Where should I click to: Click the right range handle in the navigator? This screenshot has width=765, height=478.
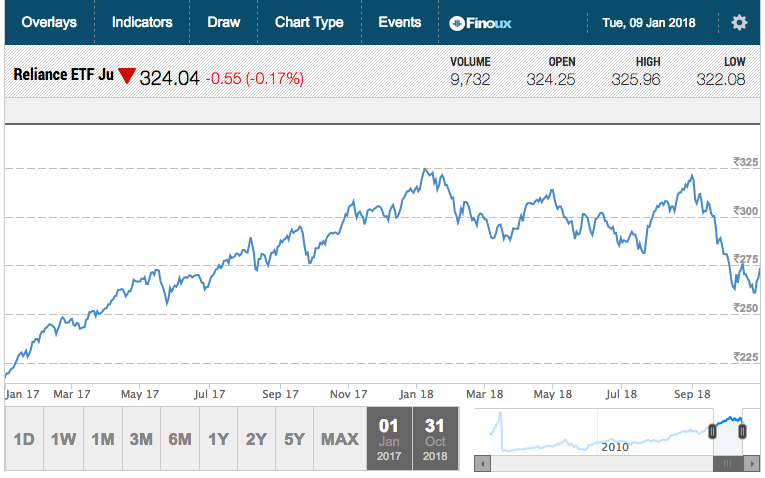point(743,431)
